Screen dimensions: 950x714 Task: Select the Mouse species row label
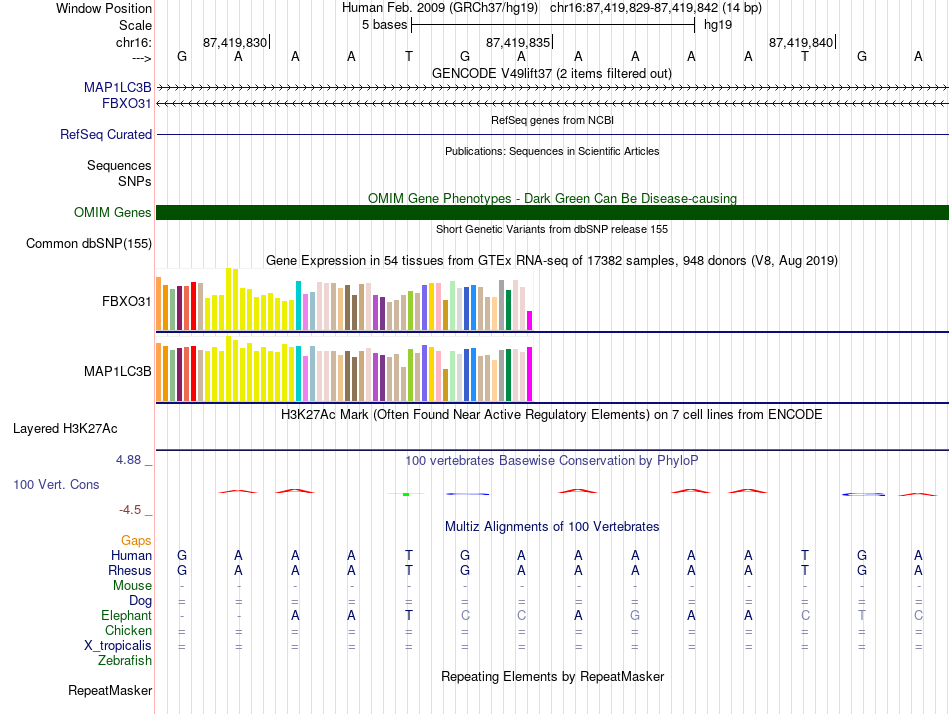[x=132, y=586]
